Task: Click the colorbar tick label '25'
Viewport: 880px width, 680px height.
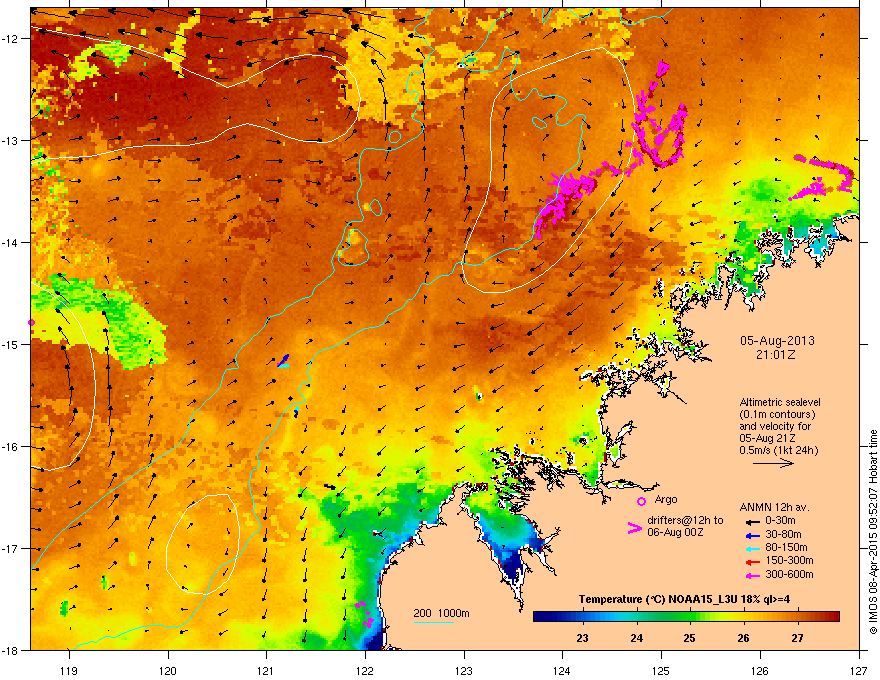Action: [x=690, y=638]
